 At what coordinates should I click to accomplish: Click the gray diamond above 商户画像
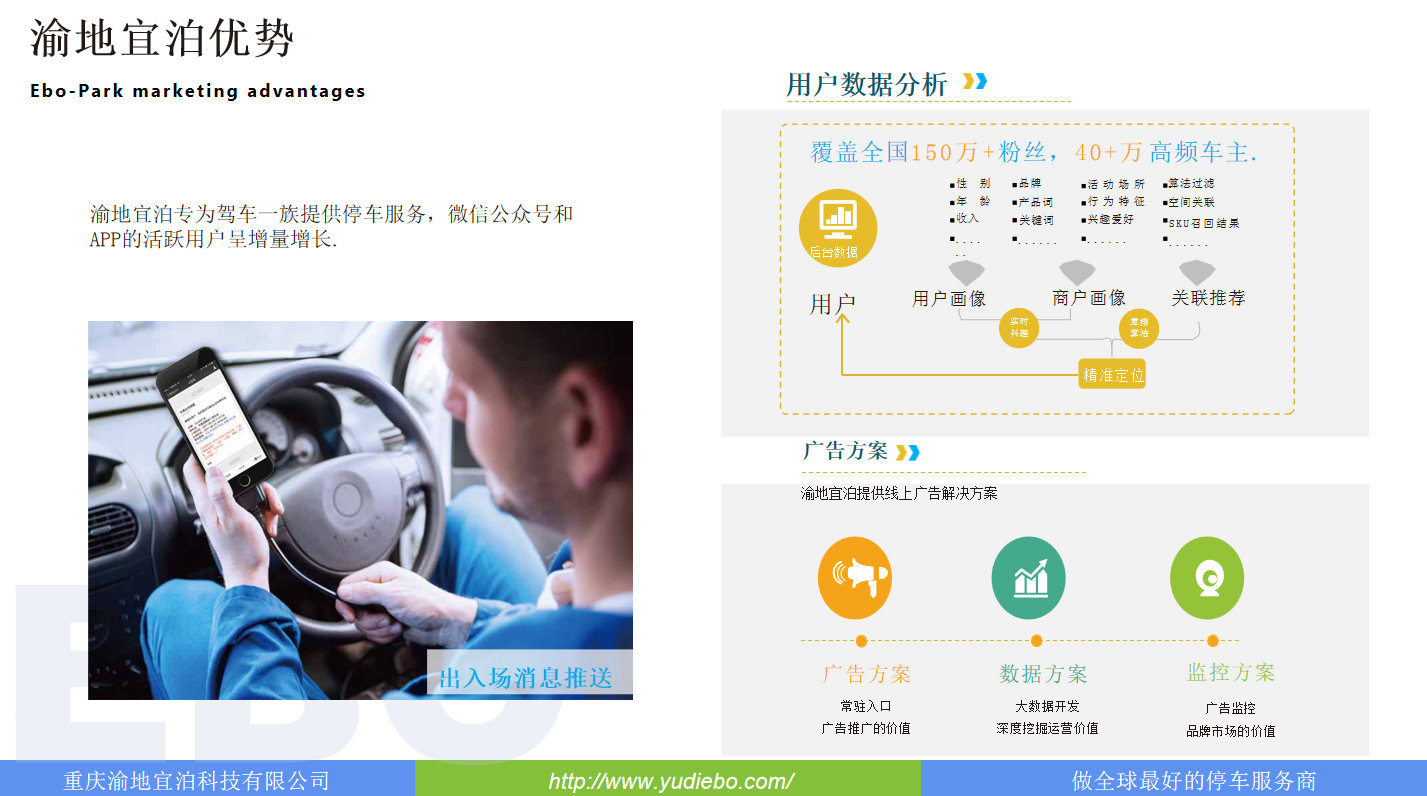pos(1077,272)
